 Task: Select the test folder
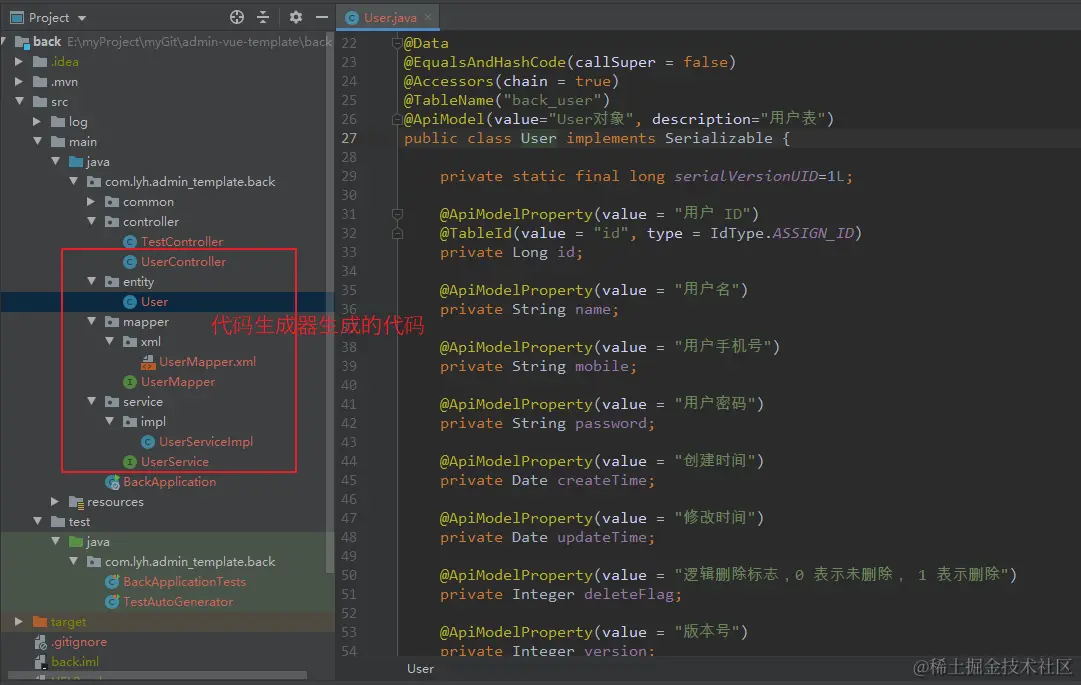[x=79, y=522]
